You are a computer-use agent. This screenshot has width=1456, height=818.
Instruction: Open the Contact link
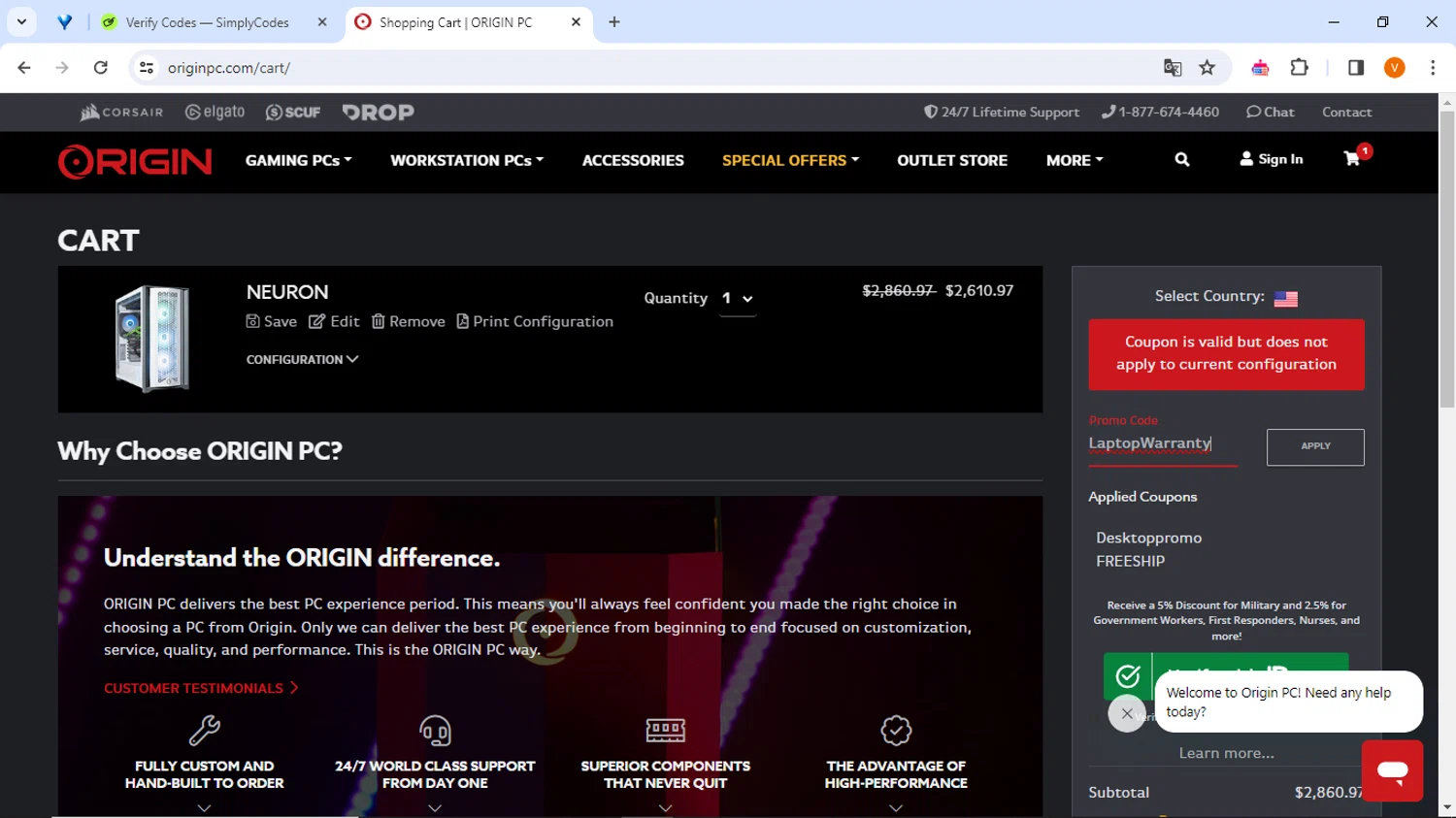(1346, 113)
